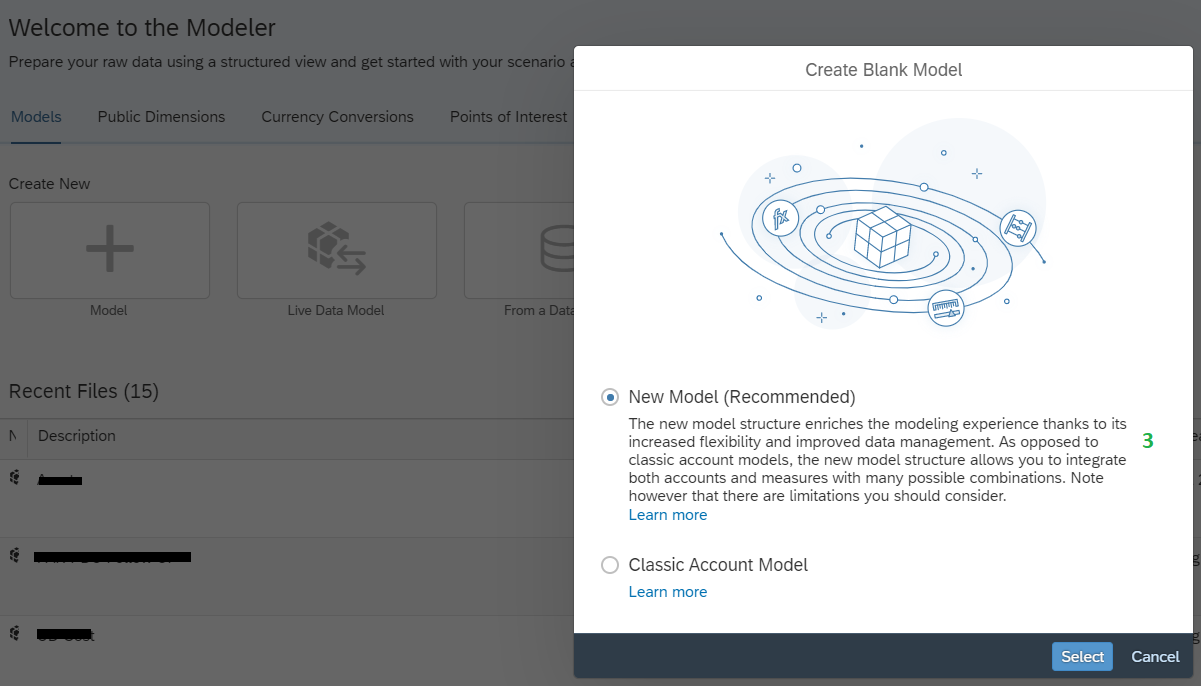Click model icon in third recent file row
Image resolution: width=1201 pixels, height=686 pixels.
click(x=14, y=633)
